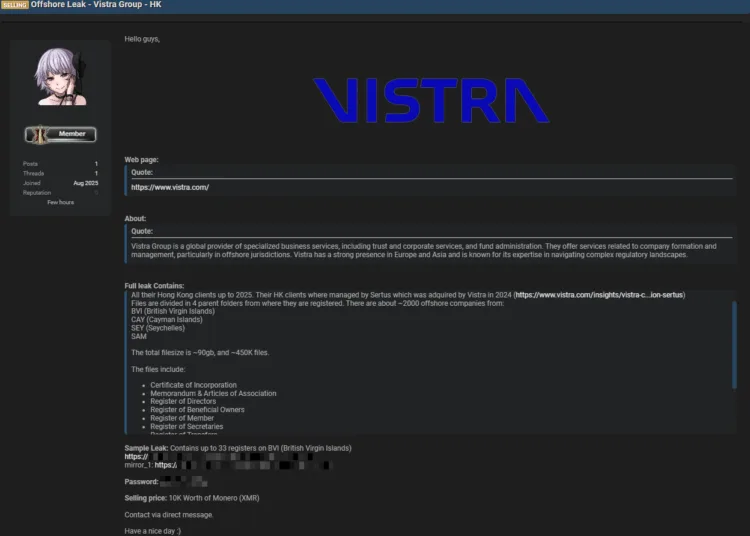Click the Vistra Group description paragraph

click(424, 251)
